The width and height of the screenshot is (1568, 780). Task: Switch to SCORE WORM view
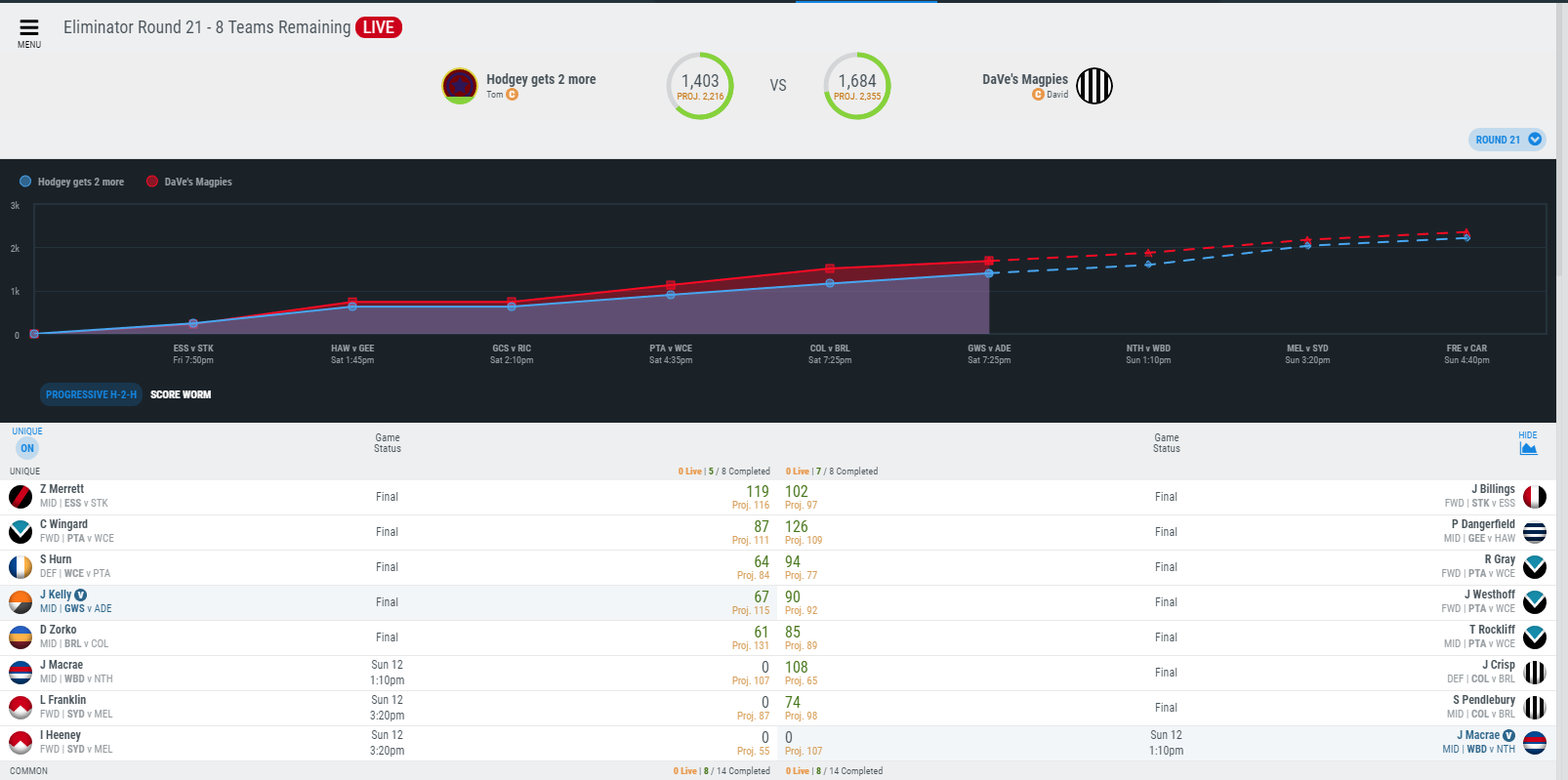tap(181, 394)
